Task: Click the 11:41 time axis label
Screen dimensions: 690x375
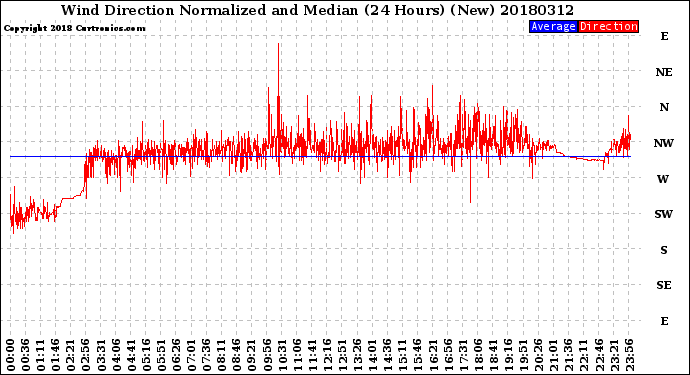Action: pyautogui.click(x=312, y=355)
